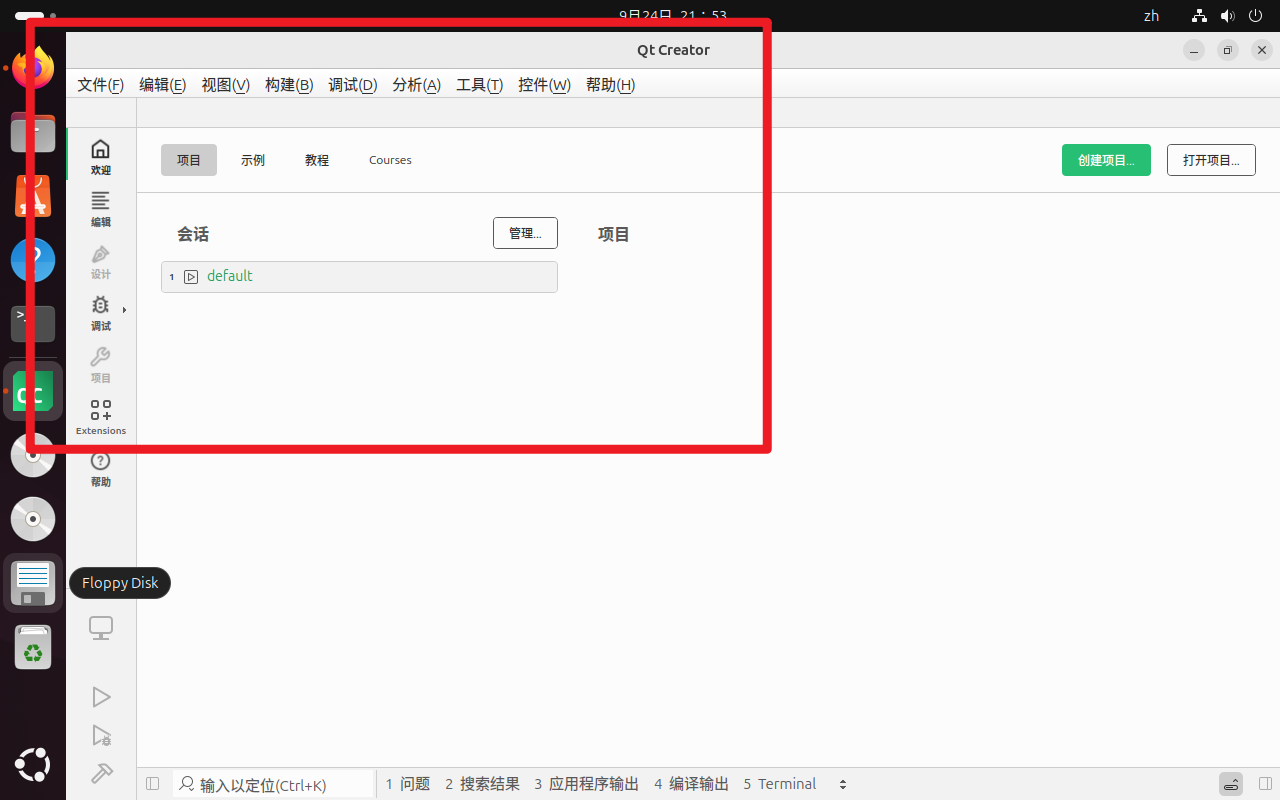Toggle the progress details button
Screen dimensions: 1280x800
point(1231,784)
